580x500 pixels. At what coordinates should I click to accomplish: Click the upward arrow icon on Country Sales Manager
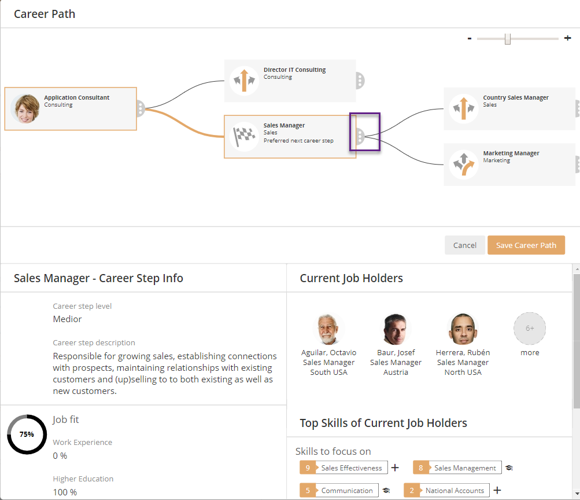463,108
